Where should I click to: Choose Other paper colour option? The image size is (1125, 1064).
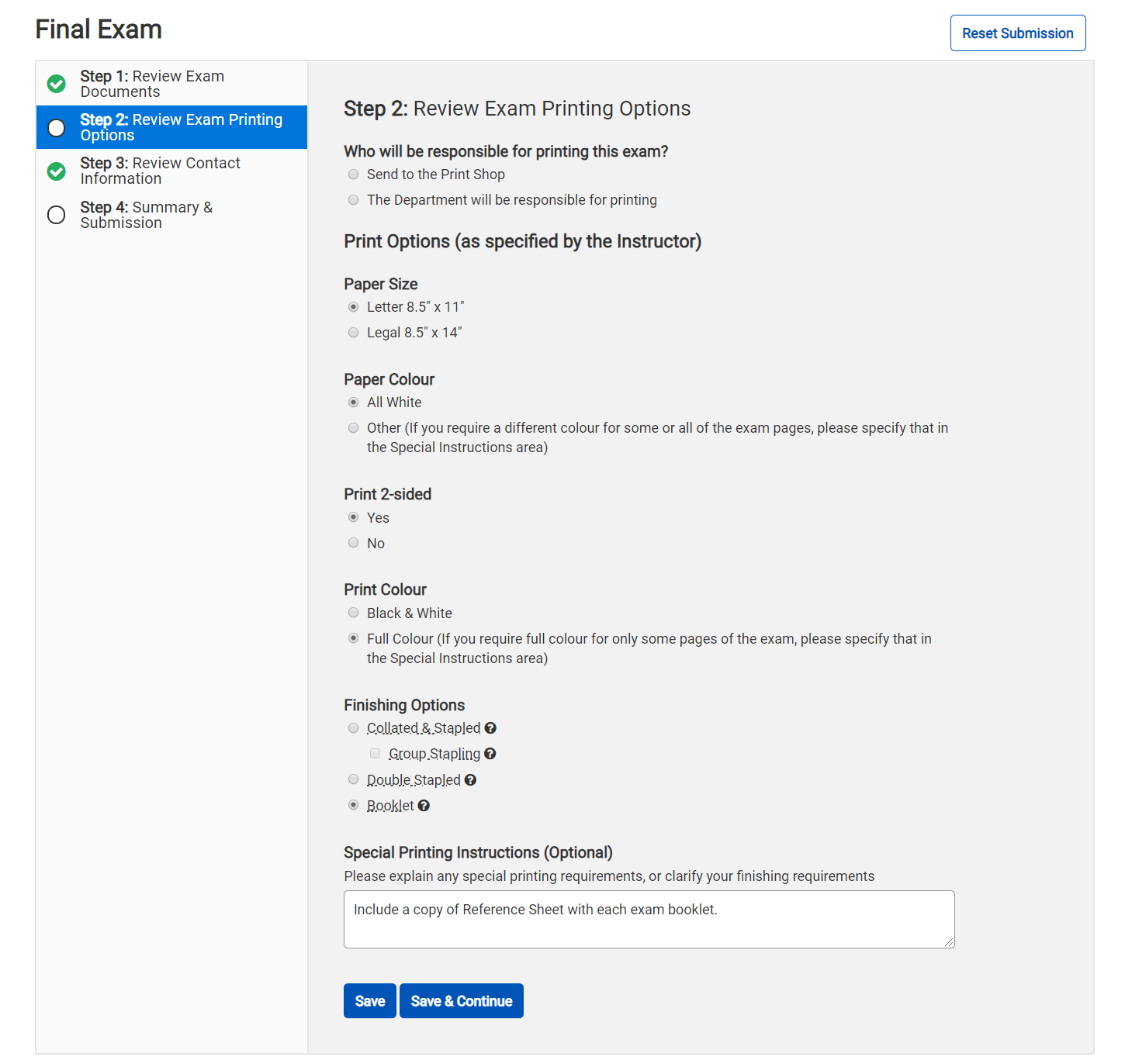pos(354,428)
